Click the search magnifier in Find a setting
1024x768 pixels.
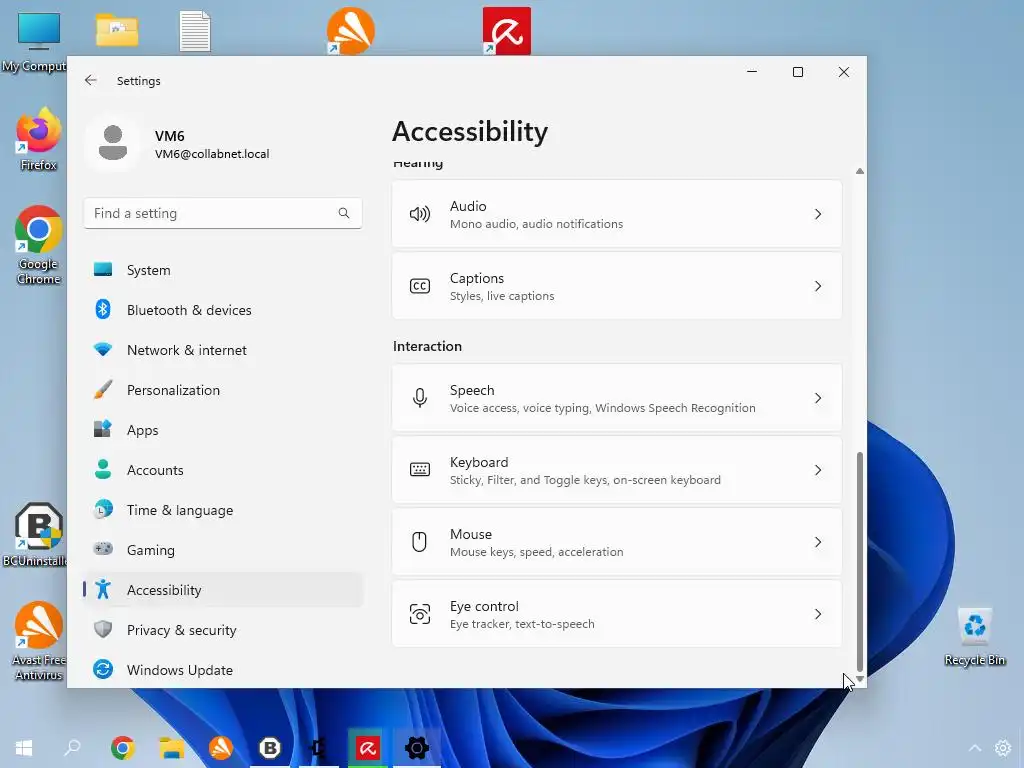[x=344, y=213]
